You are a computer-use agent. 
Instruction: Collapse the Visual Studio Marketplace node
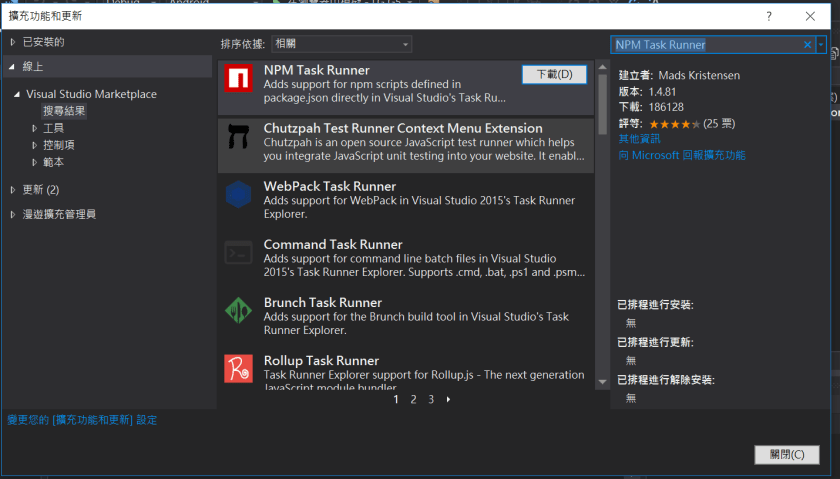coord(17,94)
